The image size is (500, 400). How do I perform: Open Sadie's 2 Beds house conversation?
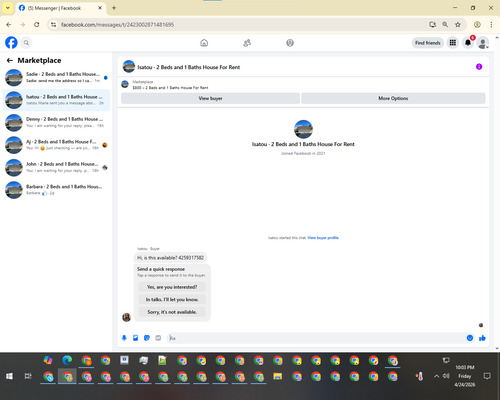[x=56, y=77]
